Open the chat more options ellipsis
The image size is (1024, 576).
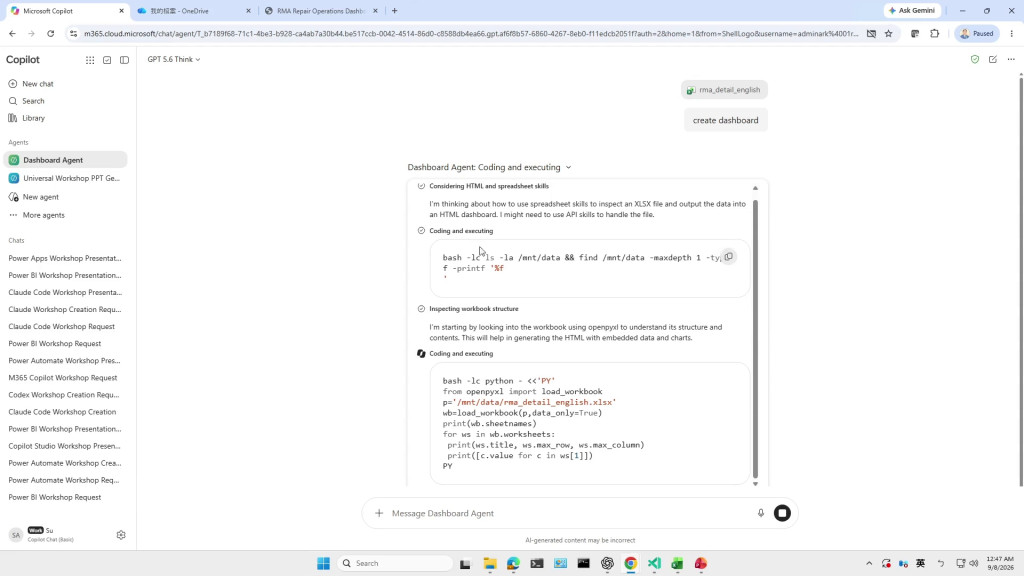pos(1011,59)
